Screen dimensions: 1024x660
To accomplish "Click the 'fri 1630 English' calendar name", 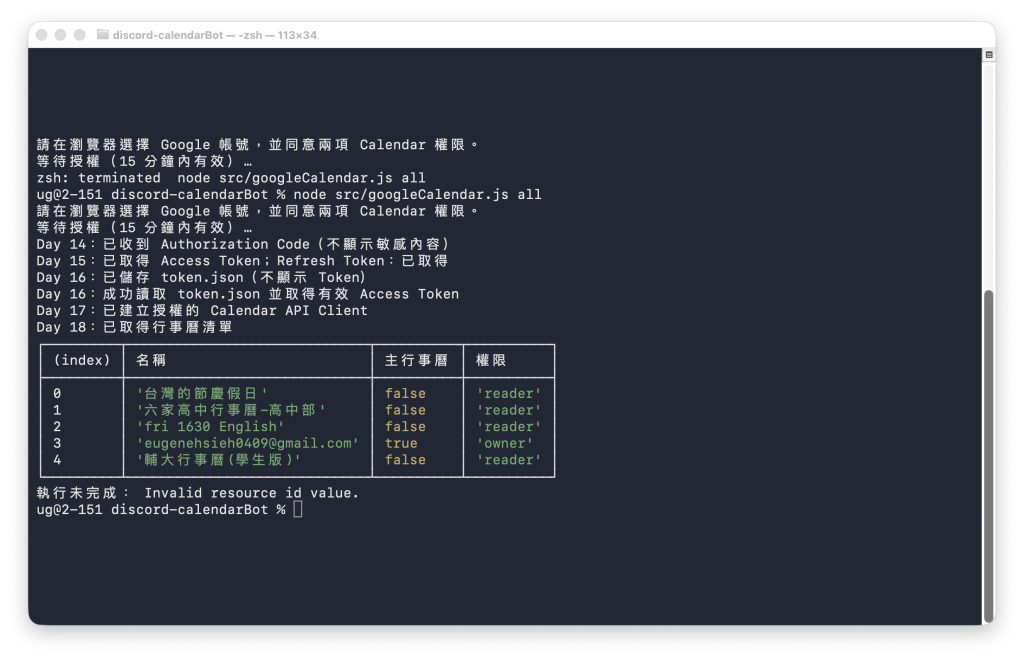I will (210, 427).
